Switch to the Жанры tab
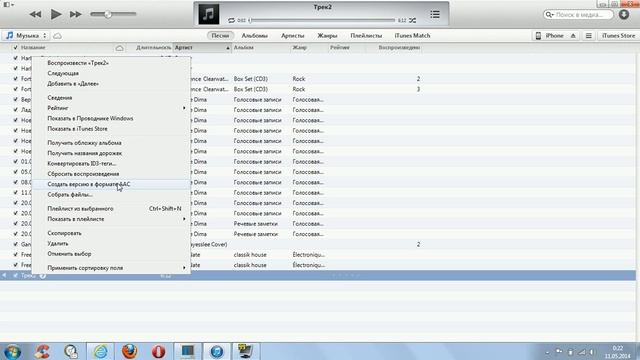 (x=327, y=36)
